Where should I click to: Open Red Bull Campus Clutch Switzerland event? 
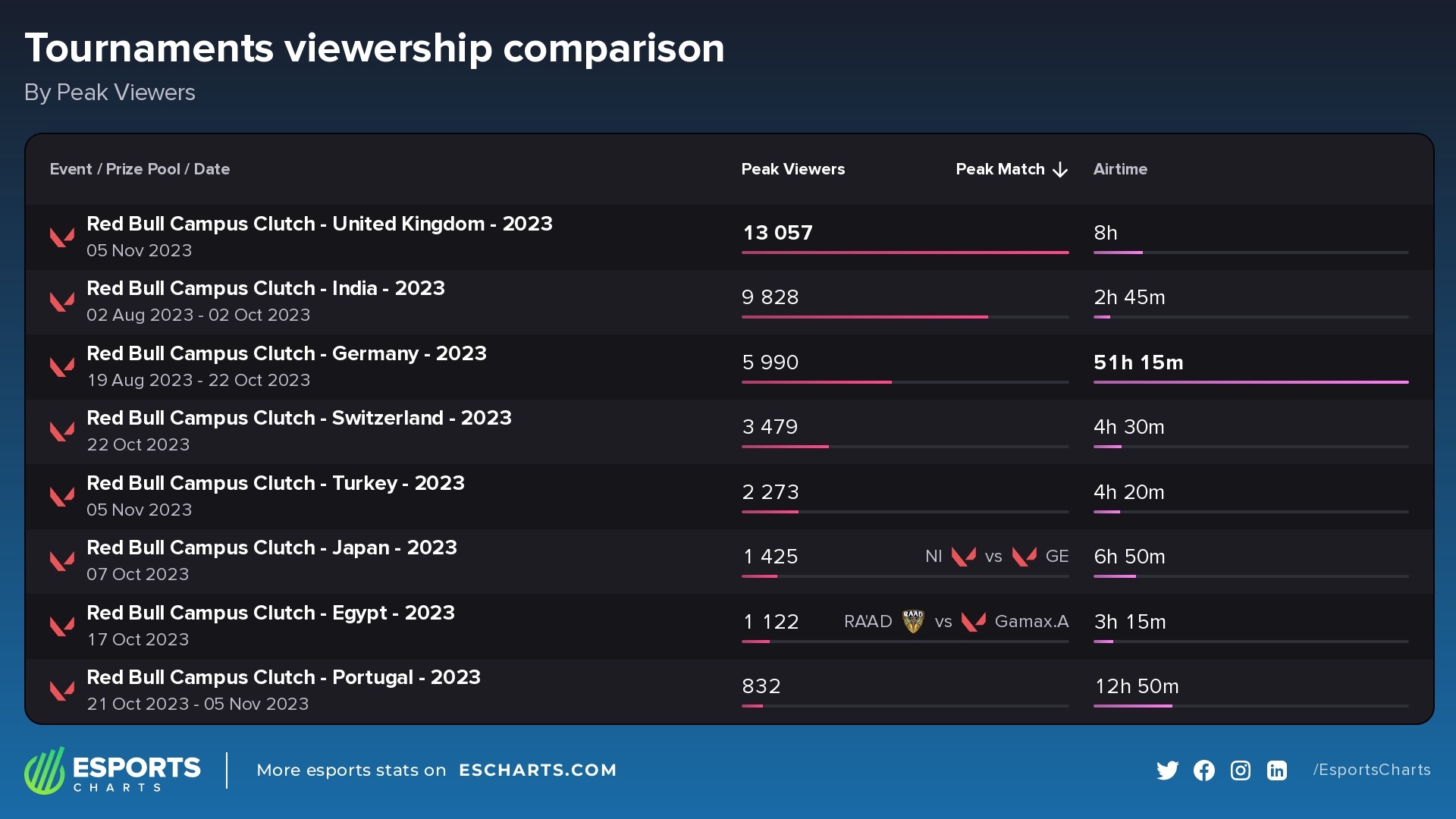point(299,418)
